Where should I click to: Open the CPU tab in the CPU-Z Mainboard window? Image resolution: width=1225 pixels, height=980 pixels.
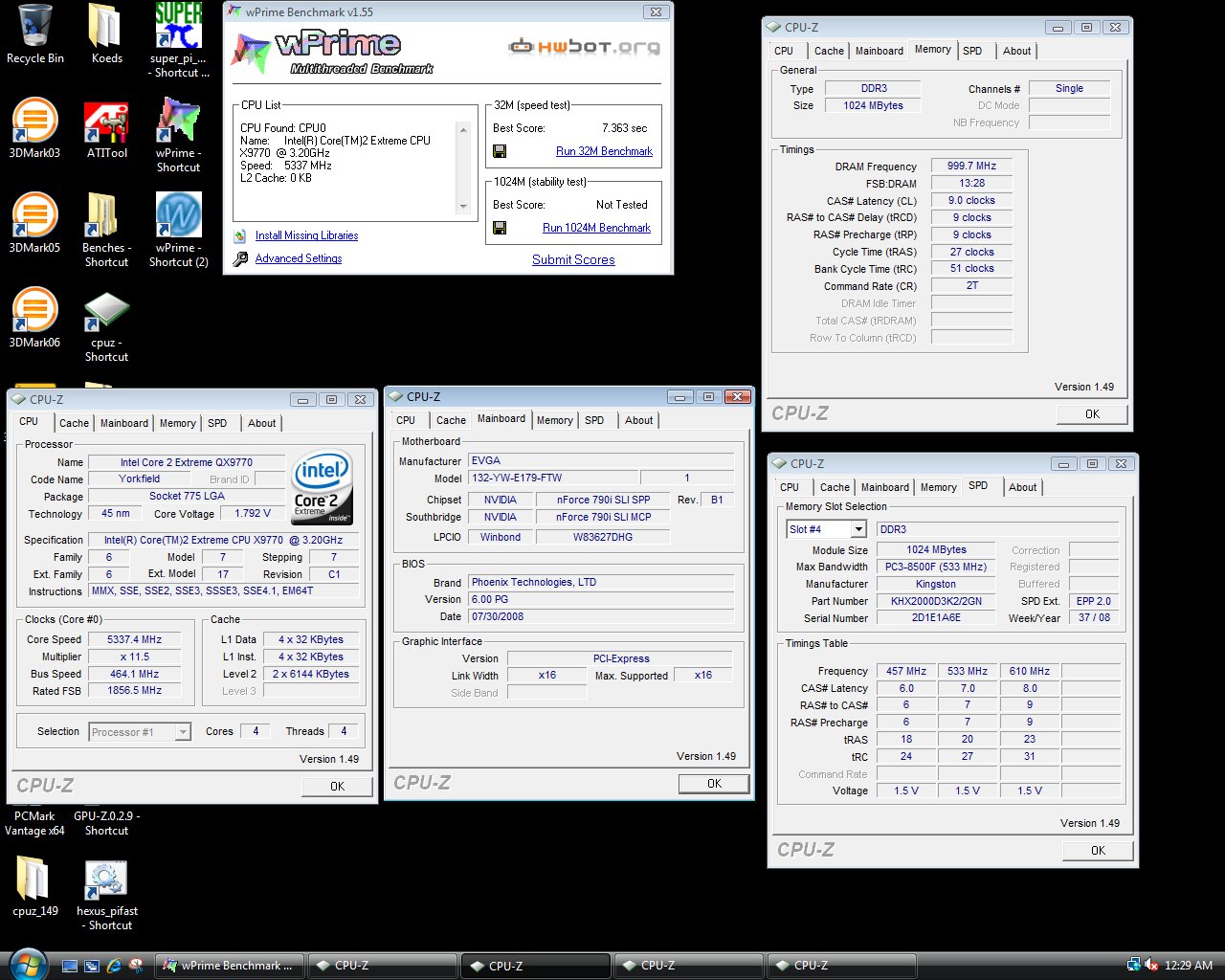click(x=406, y=420)
